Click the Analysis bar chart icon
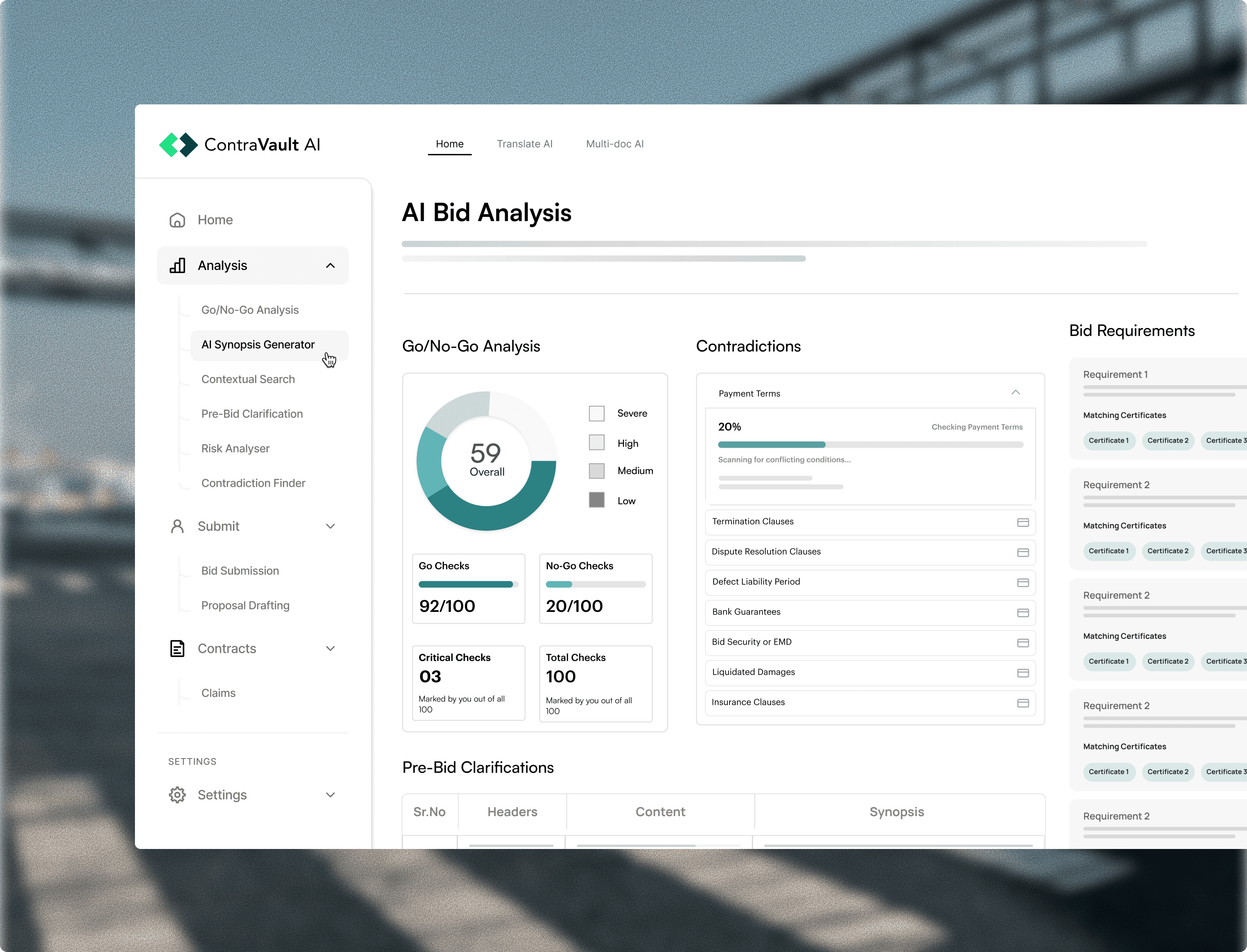 177,265
